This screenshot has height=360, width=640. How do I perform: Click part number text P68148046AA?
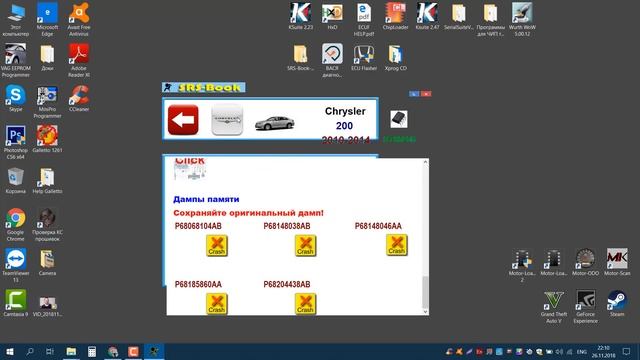click(x=378, y=226)
